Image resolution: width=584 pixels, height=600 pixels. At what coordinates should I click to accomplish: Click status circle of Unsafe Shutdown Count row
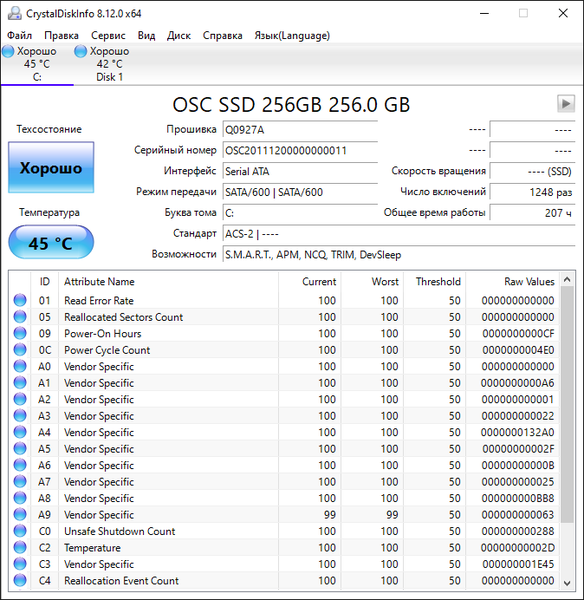pos(20,531)
